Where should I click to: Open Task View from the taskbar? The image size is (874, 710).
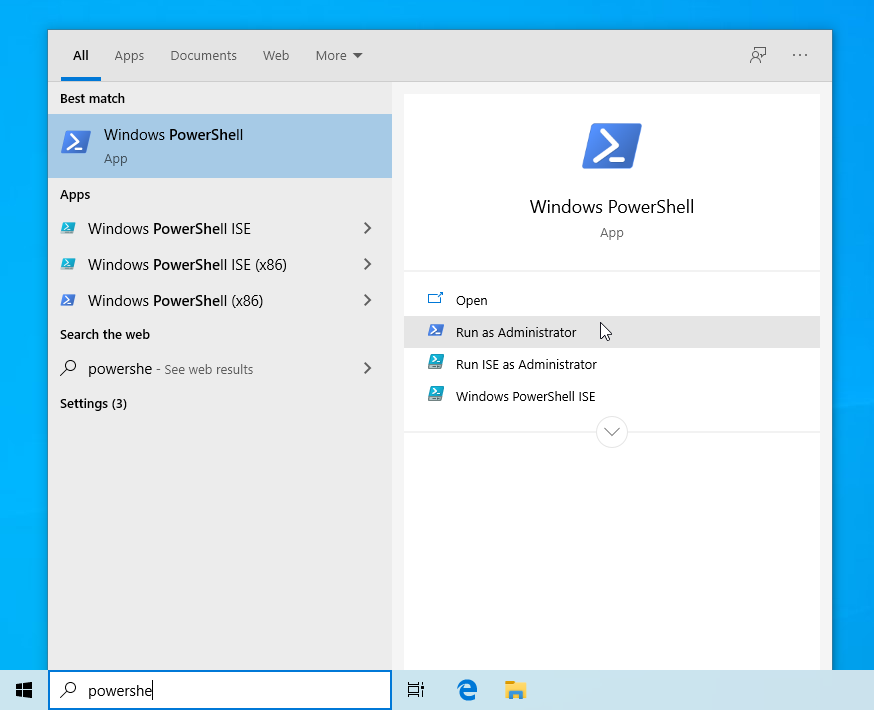coord(416,690)
